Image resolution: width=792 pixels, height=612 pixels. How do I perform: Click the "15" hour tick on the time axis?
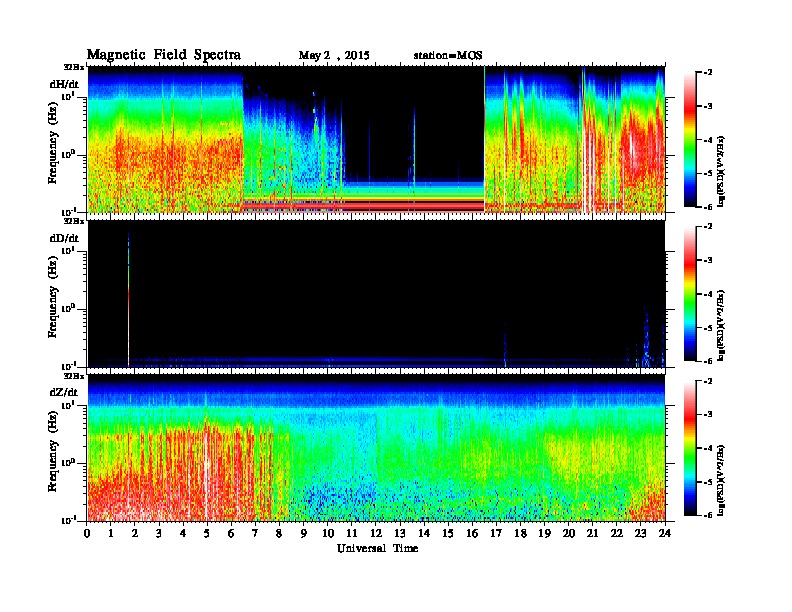(449, 533)
